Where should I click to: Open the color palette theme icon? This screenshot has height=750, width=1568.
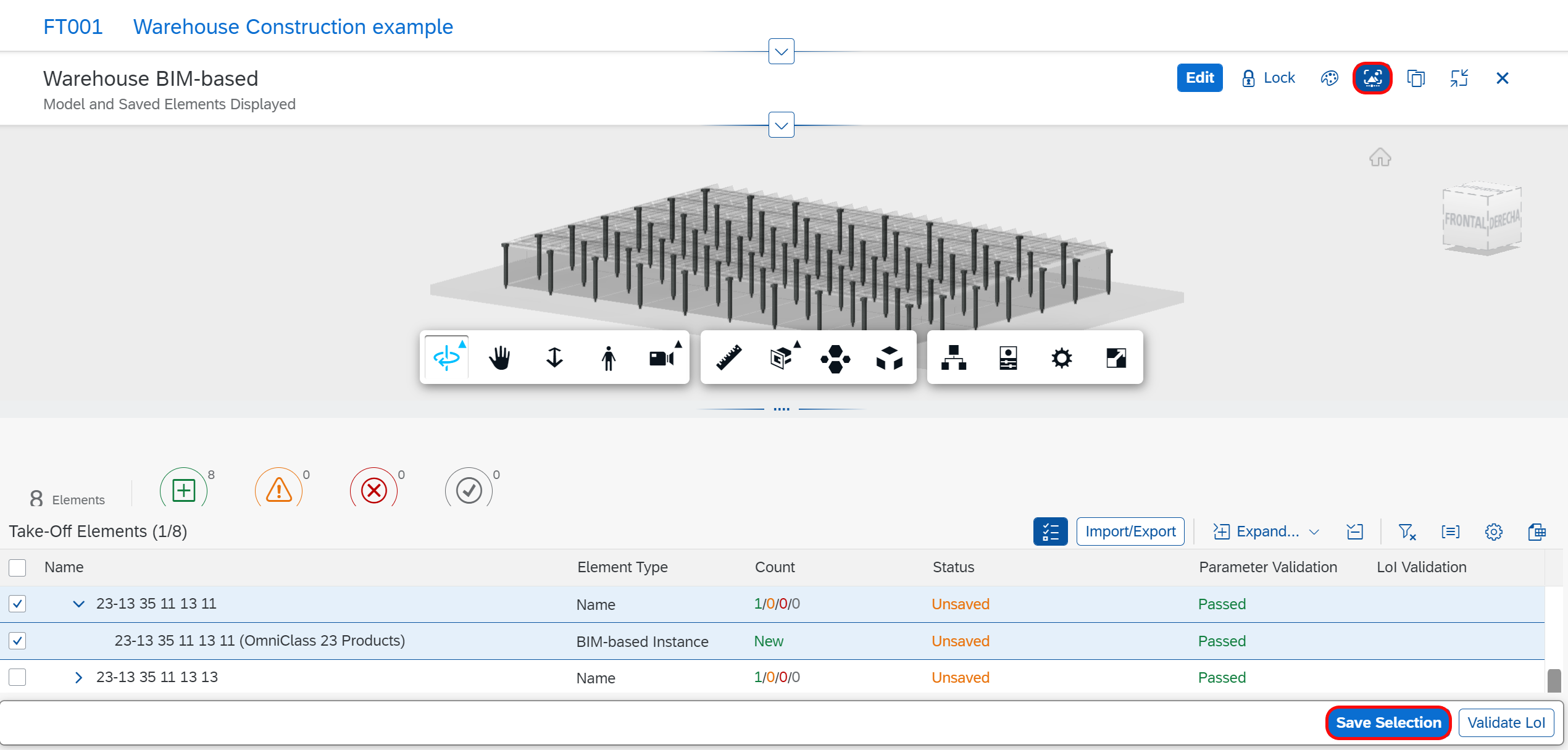click(x=1329, y=78)
